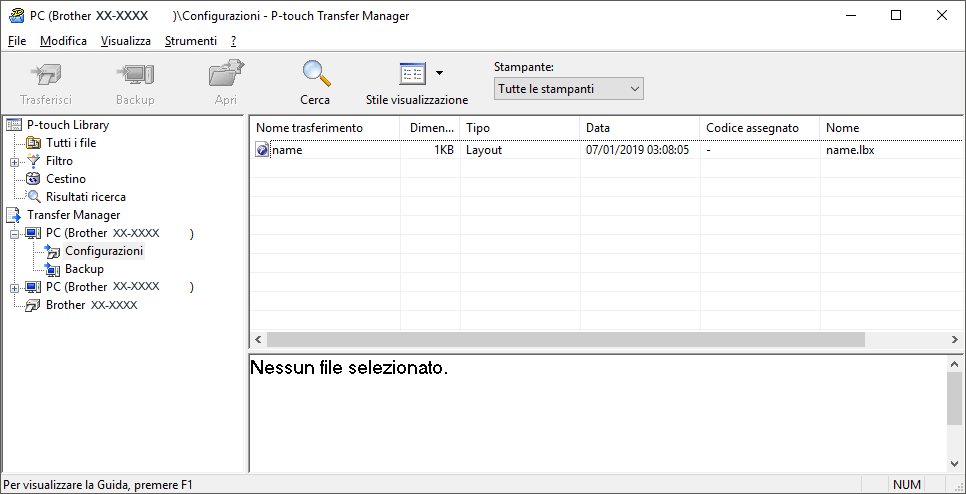Screen dimensions: 966x494
Task: Click the Stile visualizzazione icon
Action: tap(412, 74)
